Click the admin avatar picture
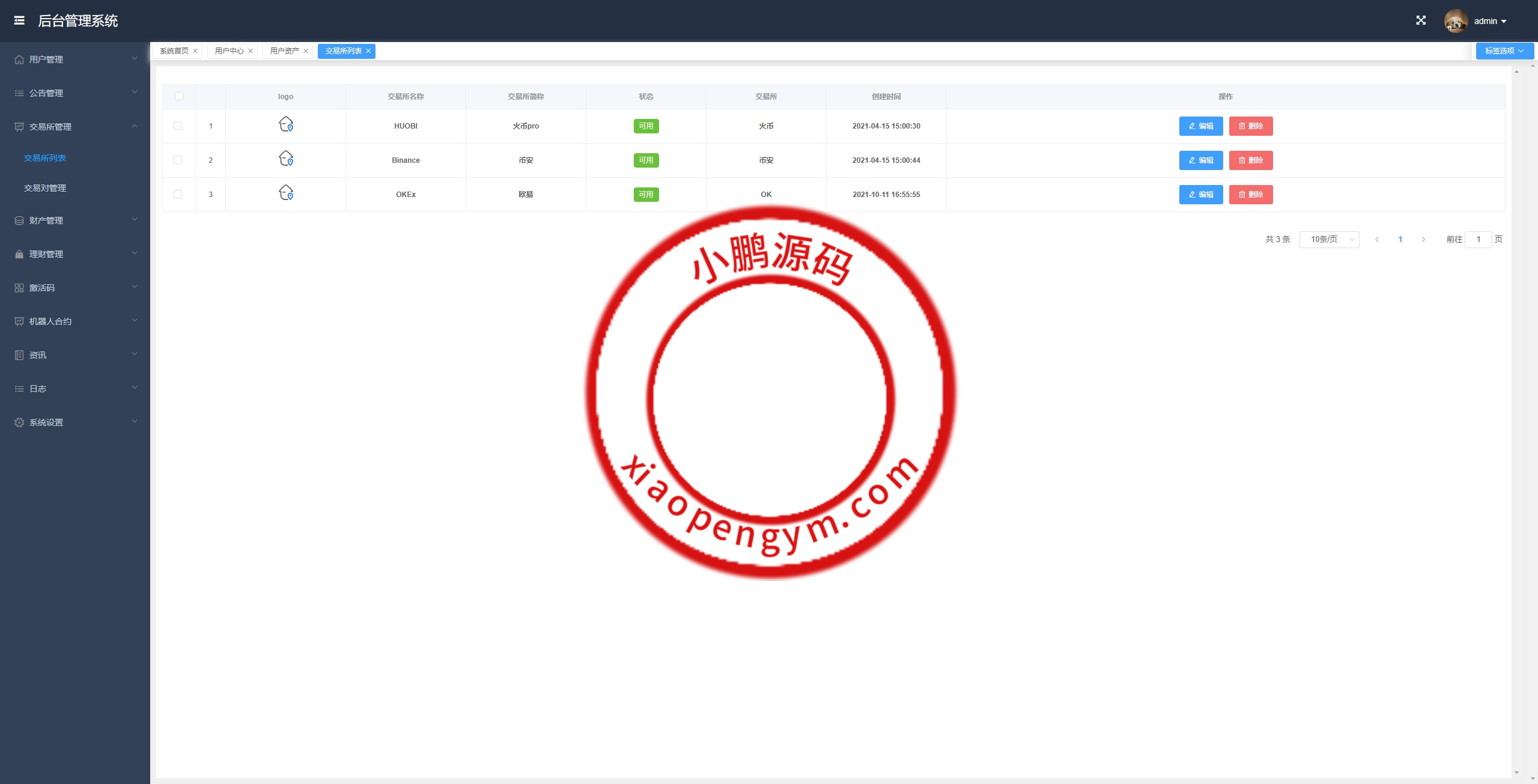Viewport: 1538px width, 784px height. coord(1455,21)
